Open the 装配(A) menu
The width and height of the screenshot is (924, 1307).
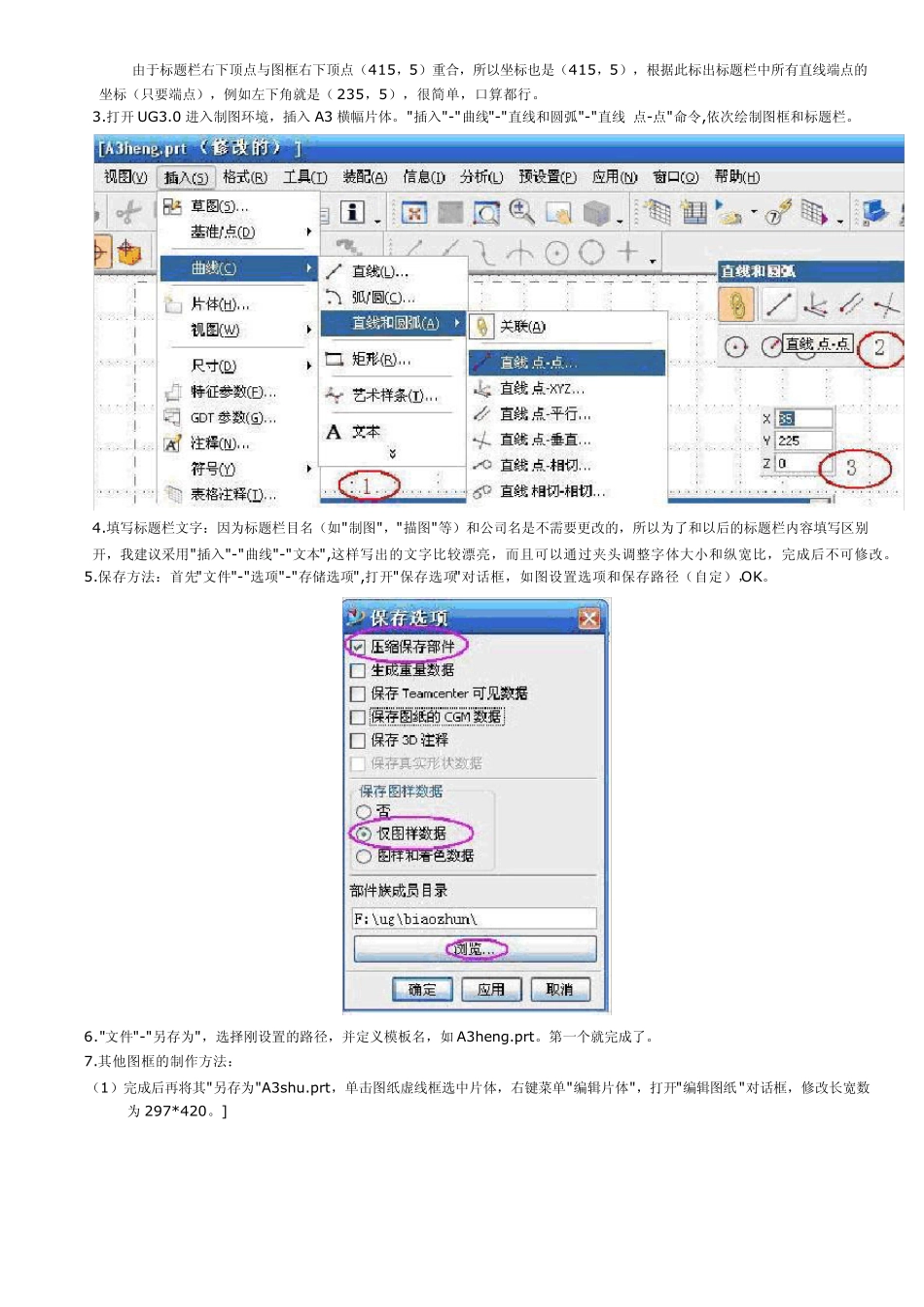[365, 177]
